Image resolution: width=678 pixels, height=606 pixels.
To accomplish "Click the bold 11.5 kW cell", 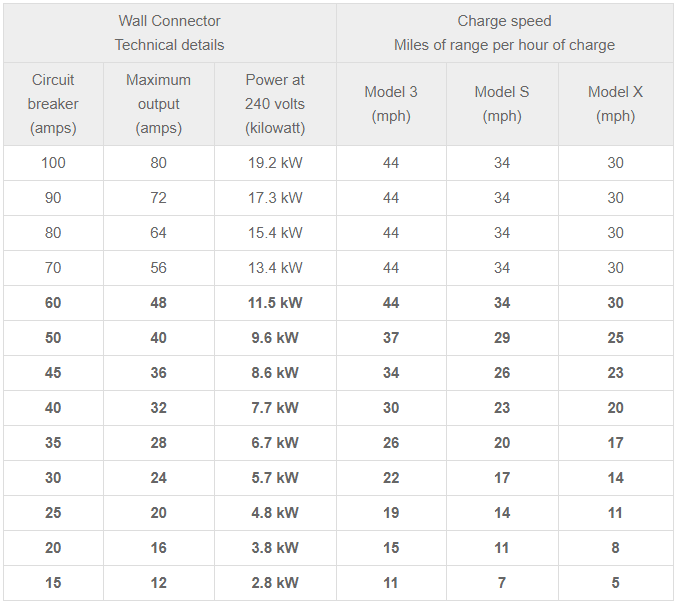I will (x=275, y=303).
